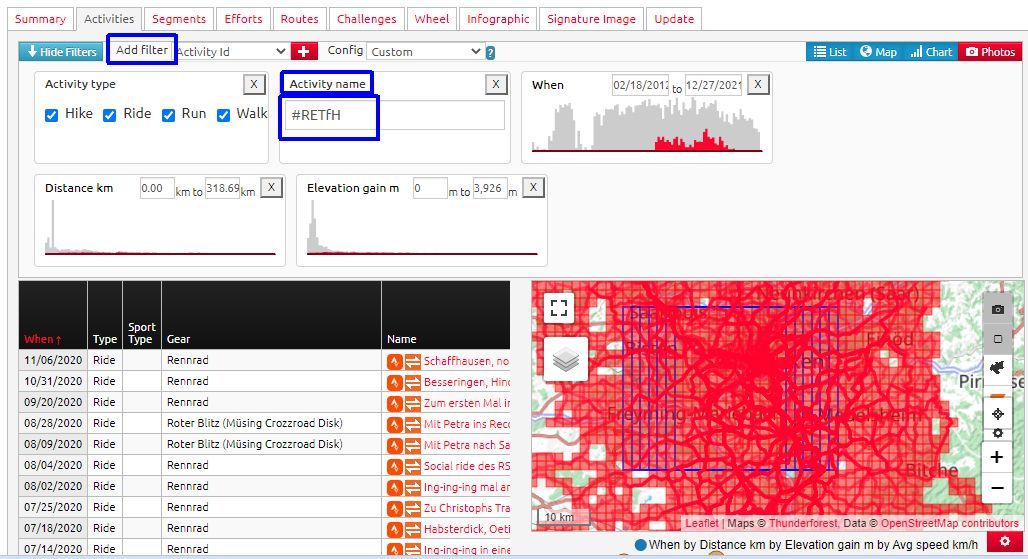Screen dimensions: 1028x559
Task: Uncheck the Run activity type
Action: pos(168,115)
